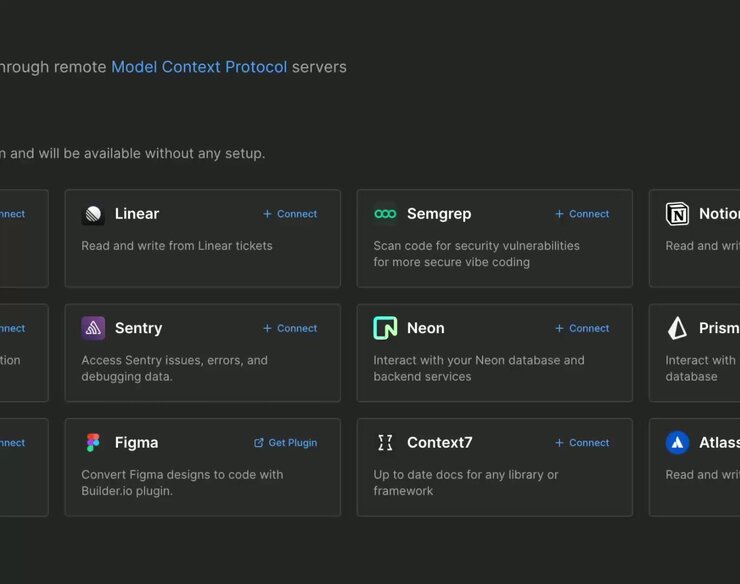Click the Prisma logo icon
The image size is (740, 584).
tap(677, 328)
